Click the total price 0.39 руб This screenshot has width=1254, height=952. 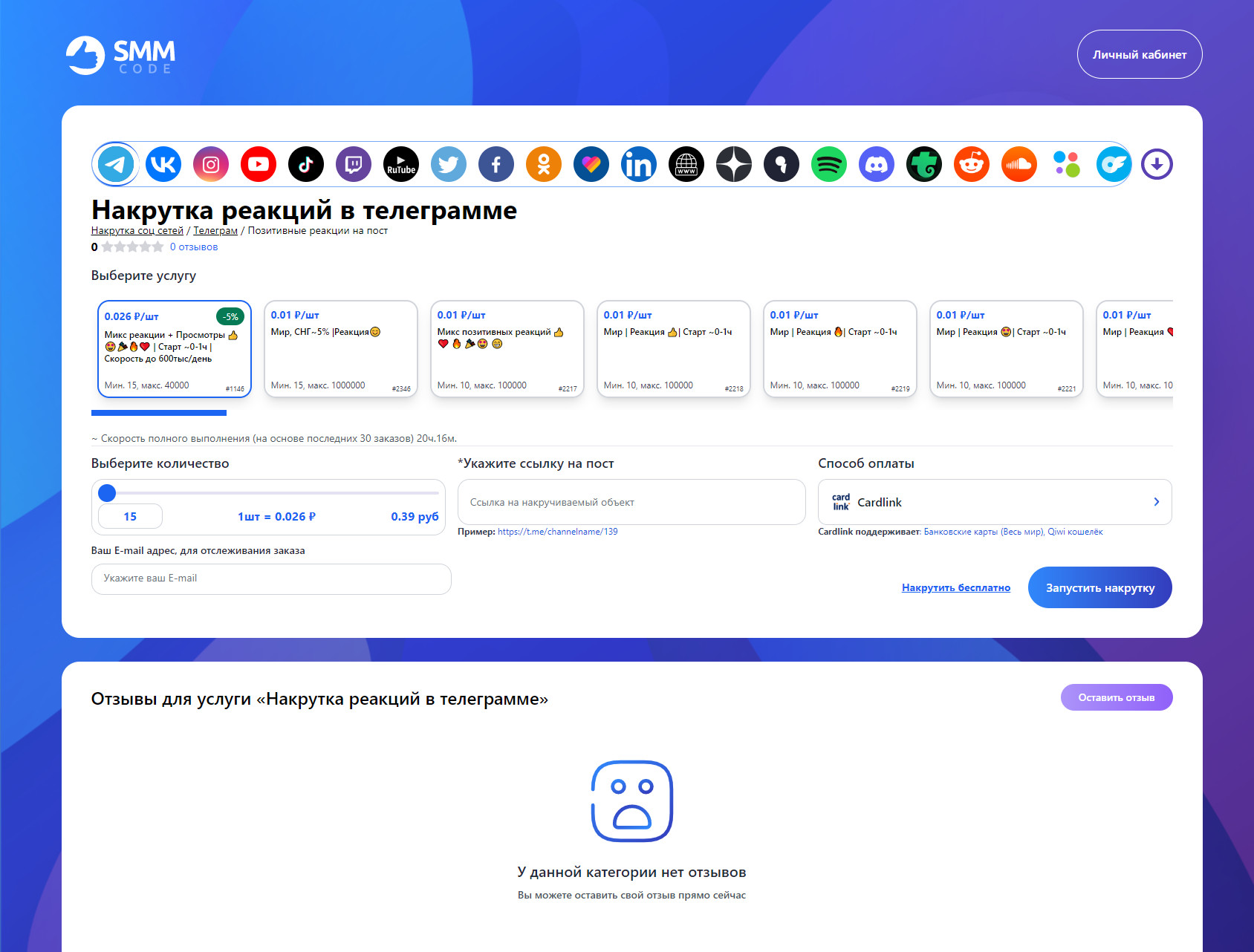(415, 516)
